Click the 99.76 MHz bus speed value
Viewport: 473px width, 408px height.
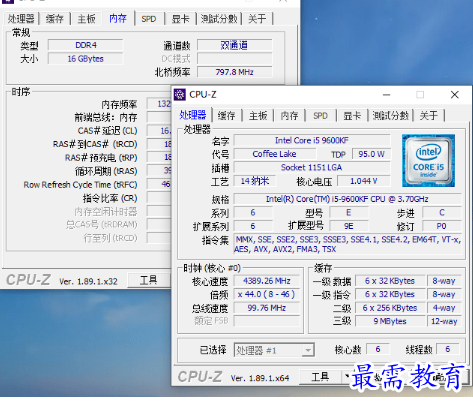[267, 308]
